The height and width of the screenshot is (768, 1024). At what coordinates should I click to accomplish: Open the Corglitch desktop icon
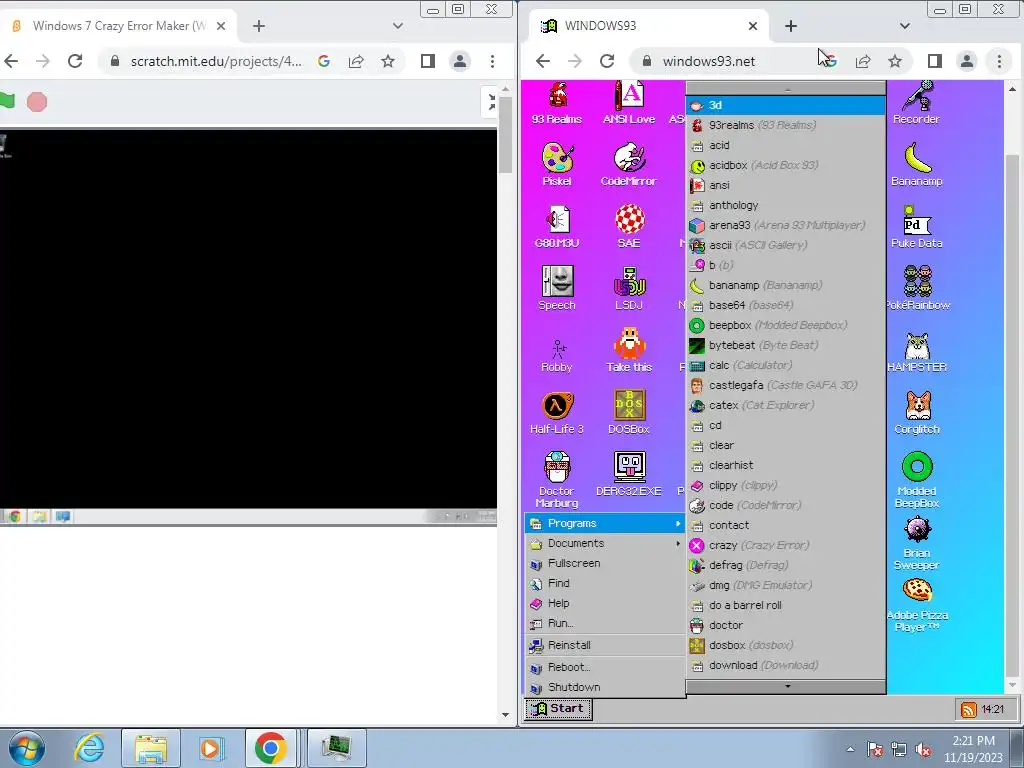tap(917, 412)
